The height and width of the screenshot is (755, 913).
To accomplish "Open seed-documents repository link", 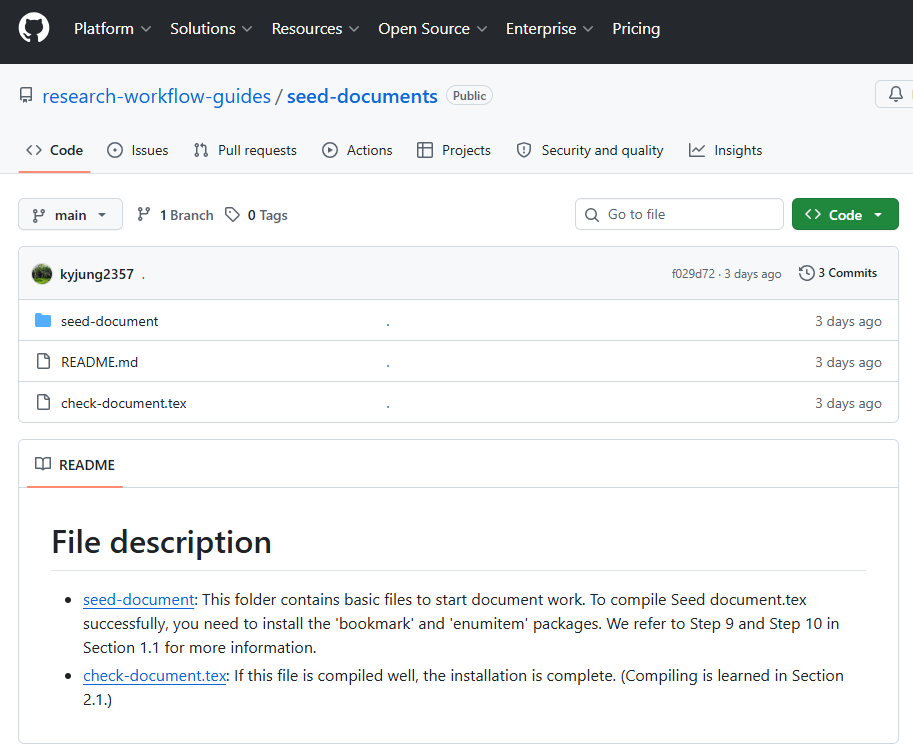I will pyautogui.click(x=362, y=96).
